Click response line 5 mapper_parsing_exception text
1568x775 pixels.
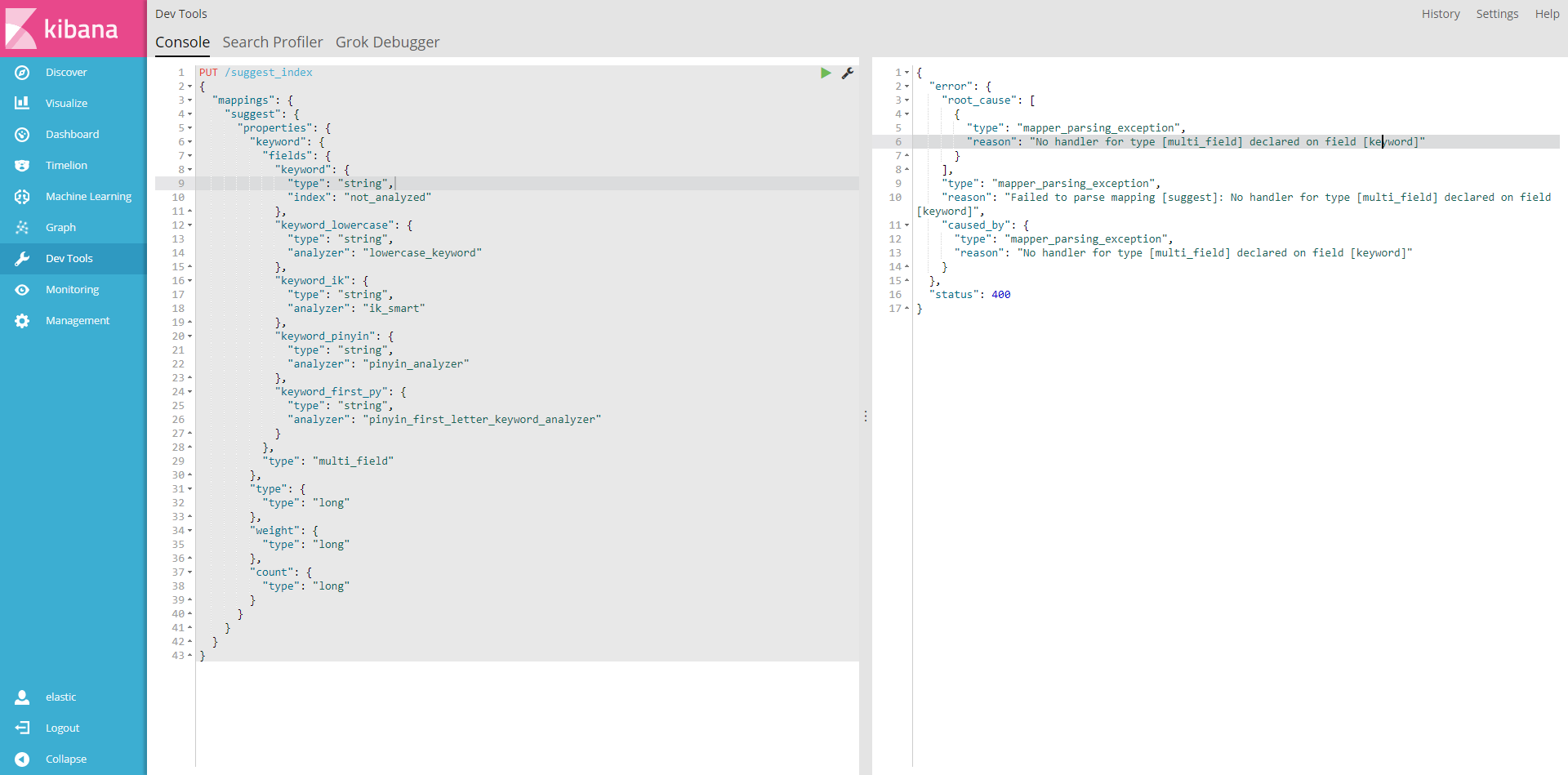pyautogui.click(x=1101, y=128)
